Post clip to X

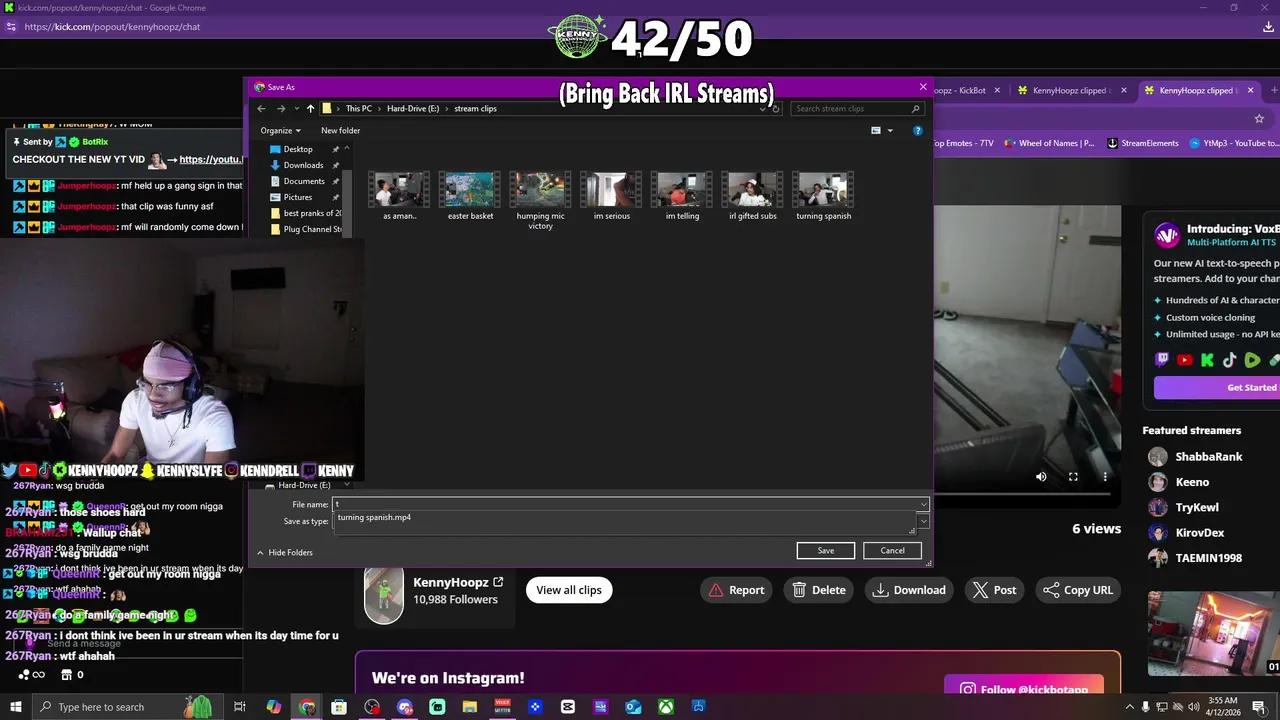995,590
